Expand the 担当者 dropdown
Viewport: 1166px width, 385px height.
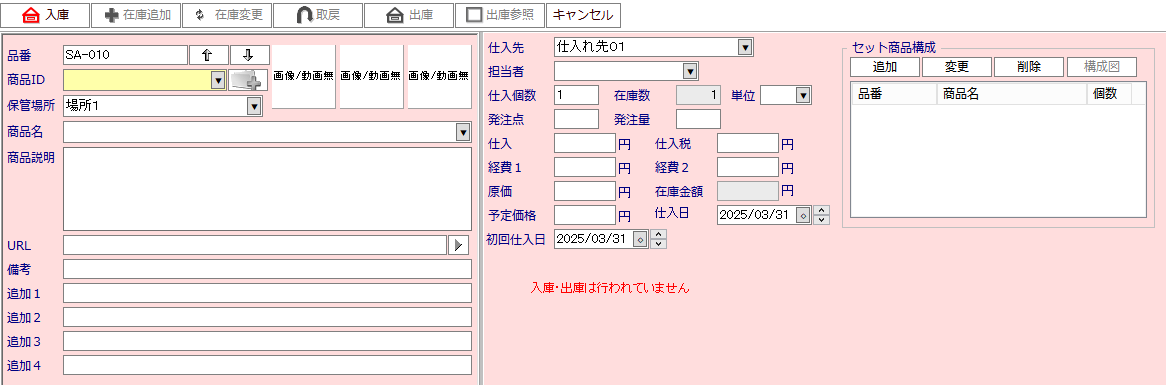point(690,71)
